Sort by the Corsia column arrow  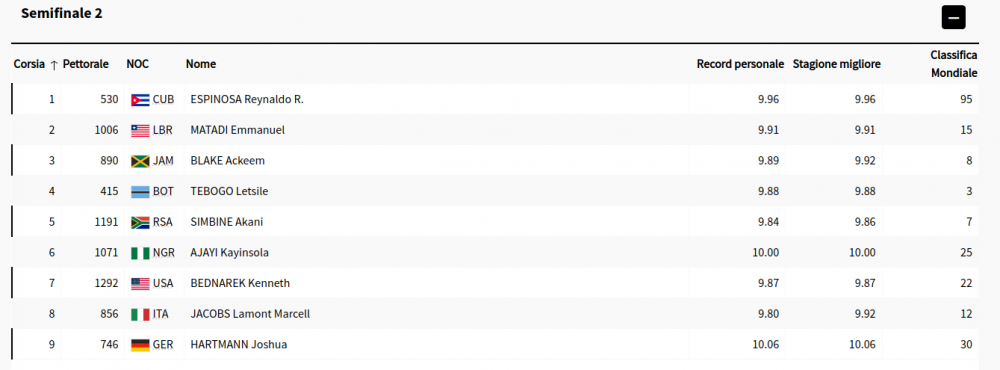(54, 64)
